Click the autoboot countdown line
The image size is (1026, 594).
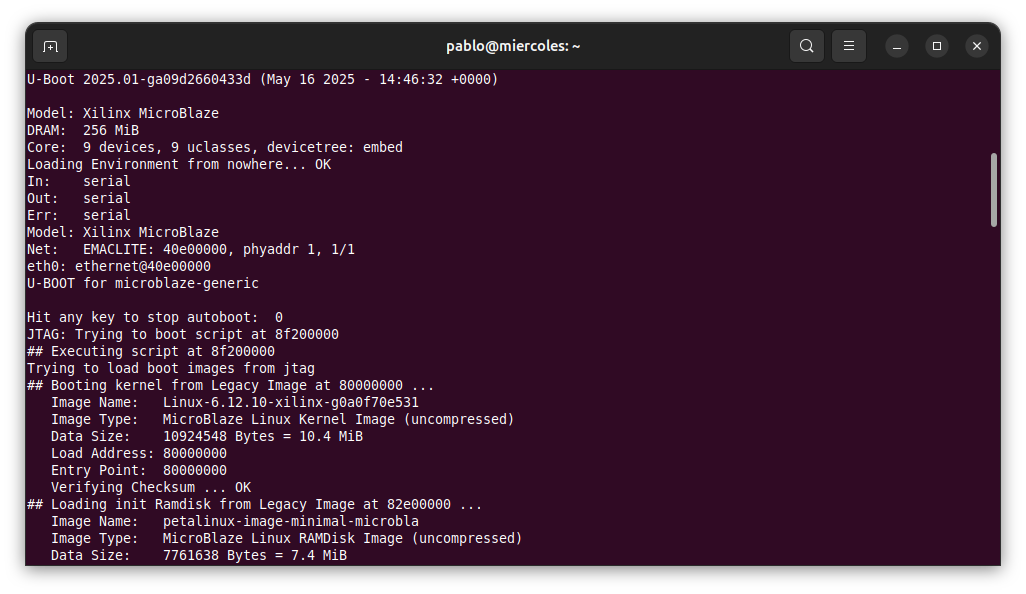(x=153, y=317)
